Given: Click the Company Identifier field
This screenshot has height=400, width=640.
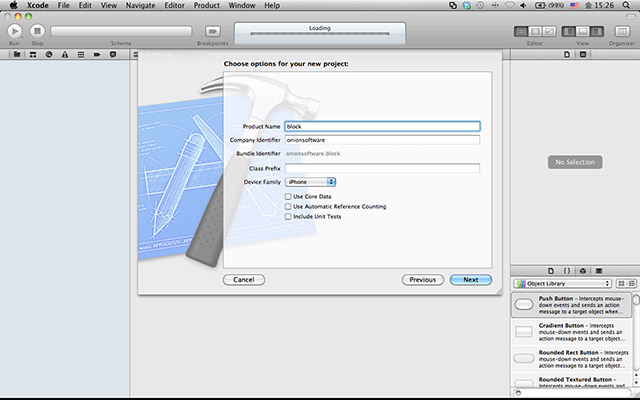Looking at the screenshot, I should (x=382, y=140).
